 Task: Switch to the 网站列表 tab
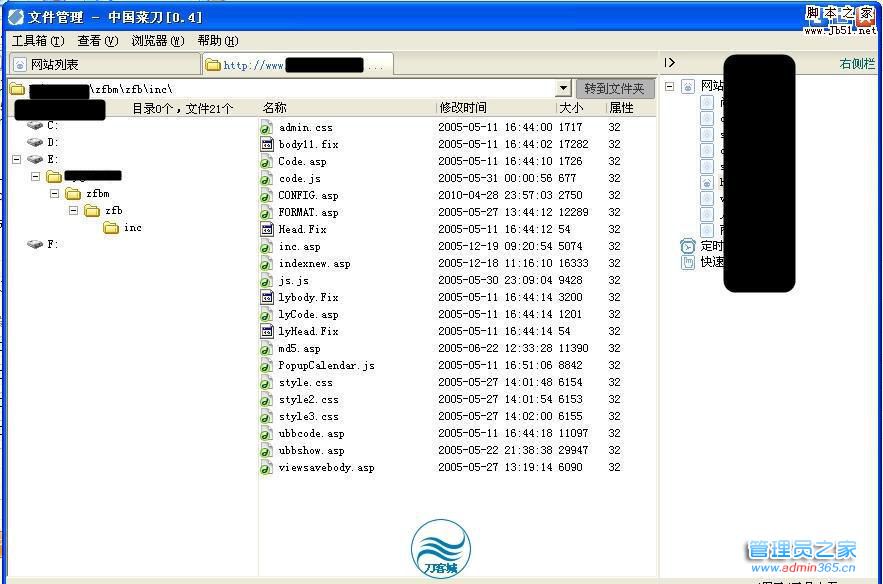[105, 64]
